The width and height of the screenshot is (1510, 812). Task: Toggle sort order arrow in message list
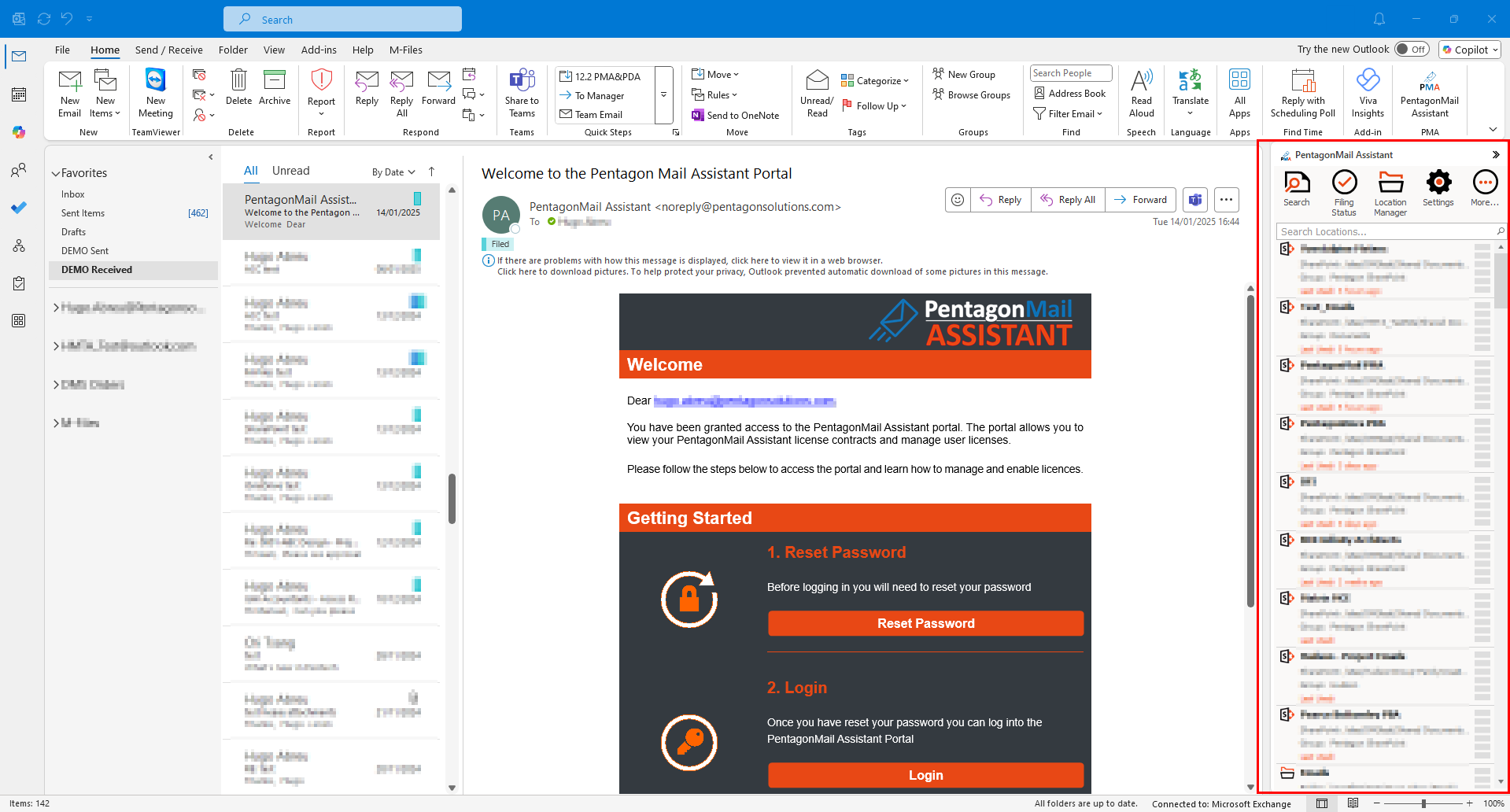click(x=431, y=172)
